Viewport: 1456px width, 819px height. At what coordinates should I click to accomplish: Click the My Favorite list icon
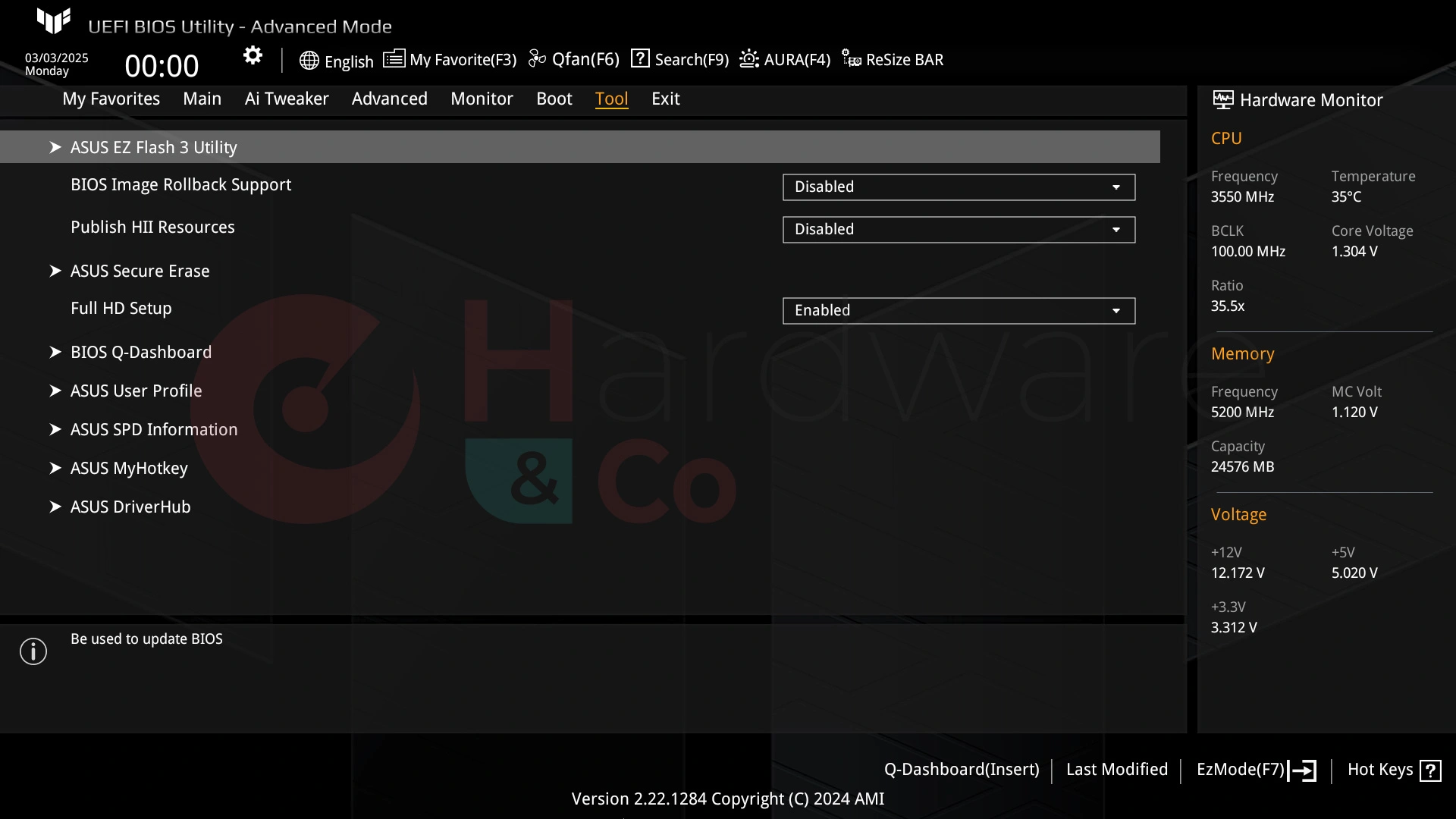pos(394,58)
